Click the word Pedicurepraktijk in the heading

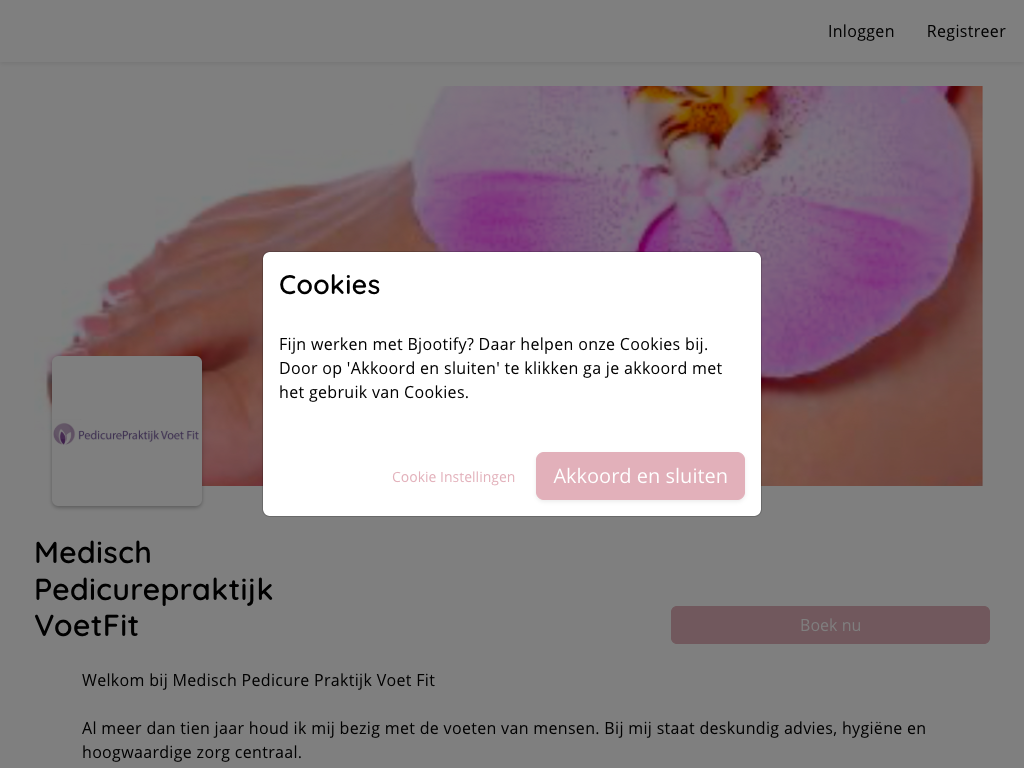[x=153, y=590]
